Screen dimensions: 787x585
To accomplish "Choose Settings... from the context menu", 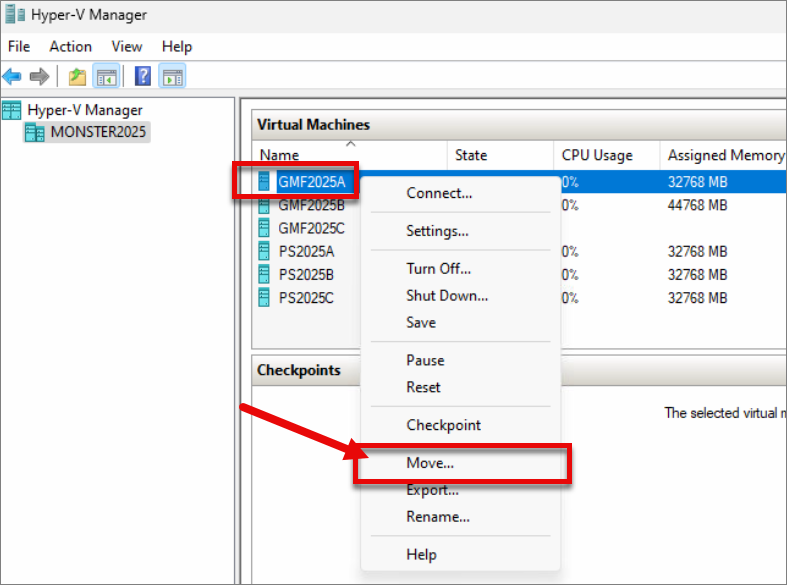I will pyautogui.click(x=460, y=231).
